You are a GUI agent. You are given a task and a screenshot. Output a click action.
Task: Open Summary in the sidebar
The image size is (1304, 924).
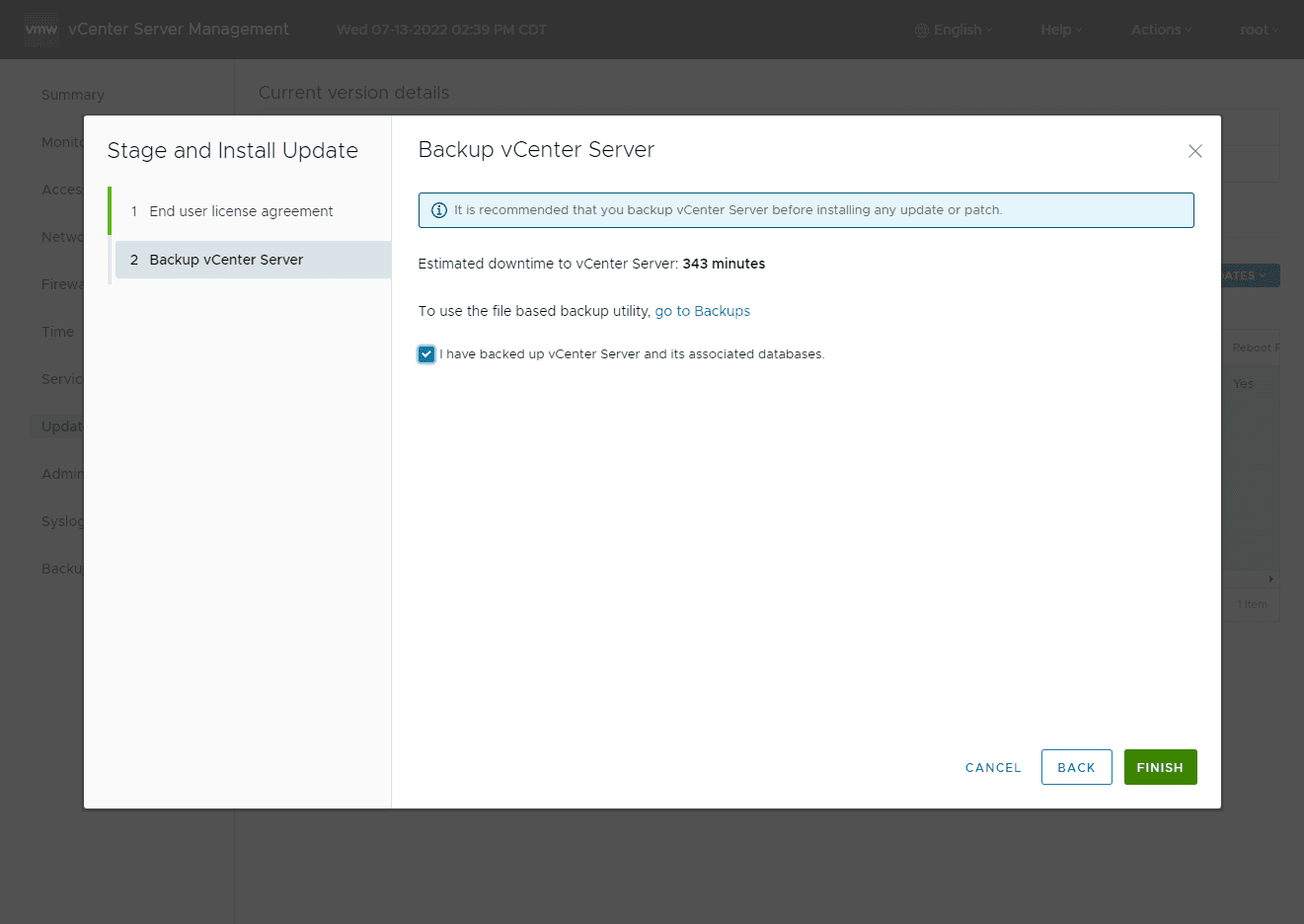[x=72, y=95]
